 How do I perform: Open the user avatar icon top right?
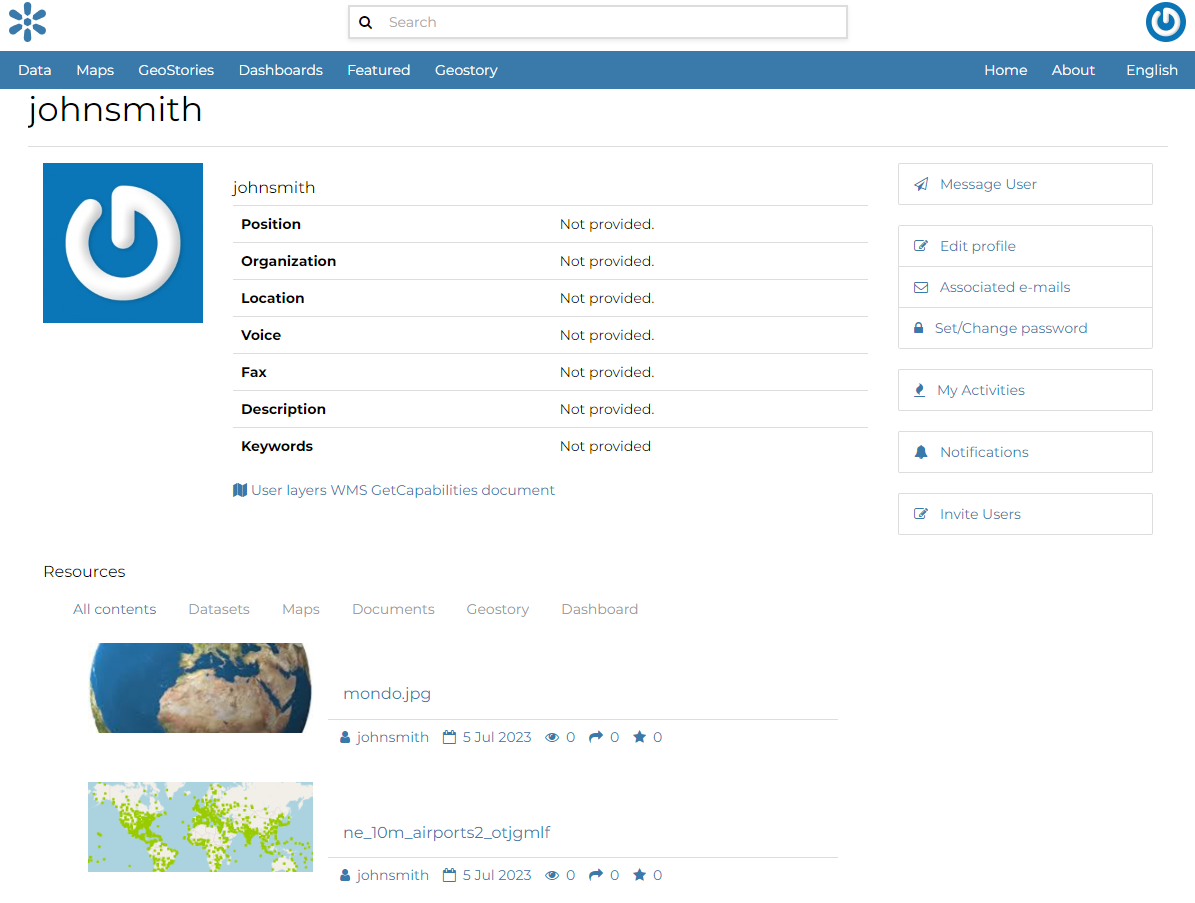(x=1165, y=22)
